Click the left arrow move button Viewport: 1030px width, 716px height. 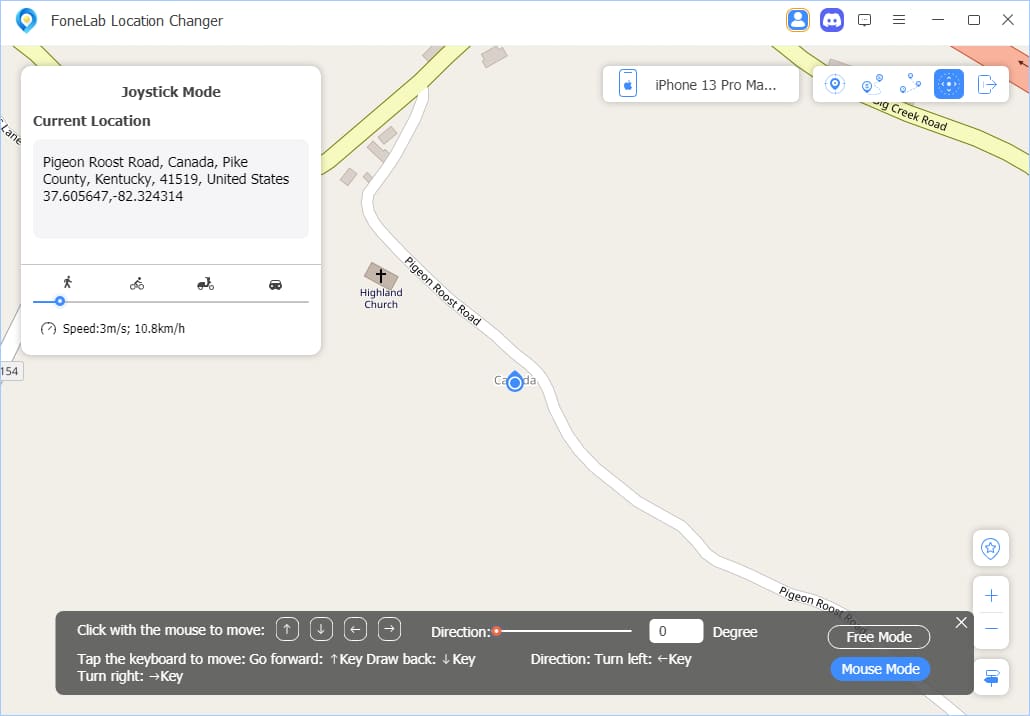tap(355, 629)
